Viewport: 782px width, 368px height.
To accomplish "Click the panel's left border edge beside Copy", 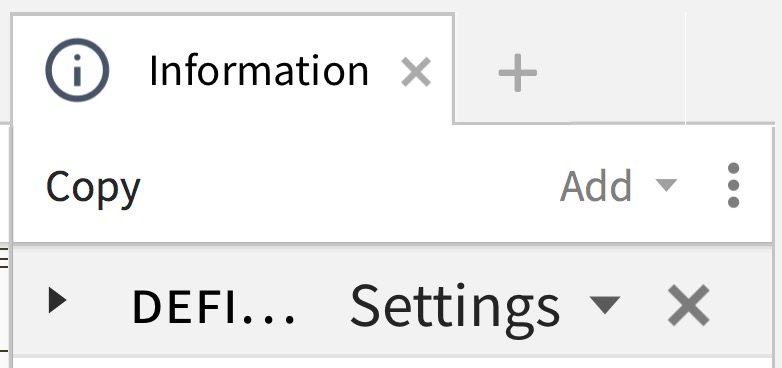I will click(x=11, y=185).
